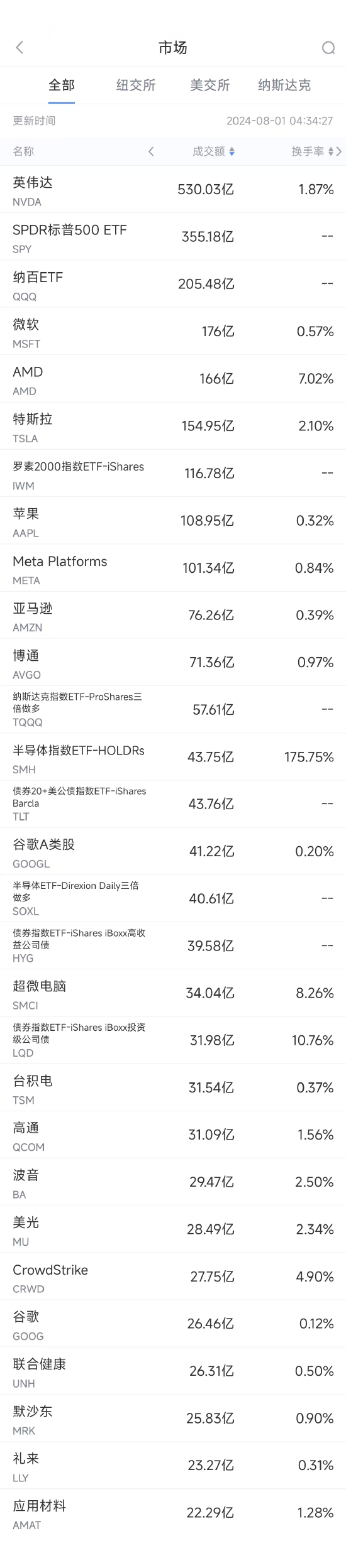Sort the list by 成交额 column
Image resolution: width=346 pixels, height=1568 pixels.
tap(214, 151)
